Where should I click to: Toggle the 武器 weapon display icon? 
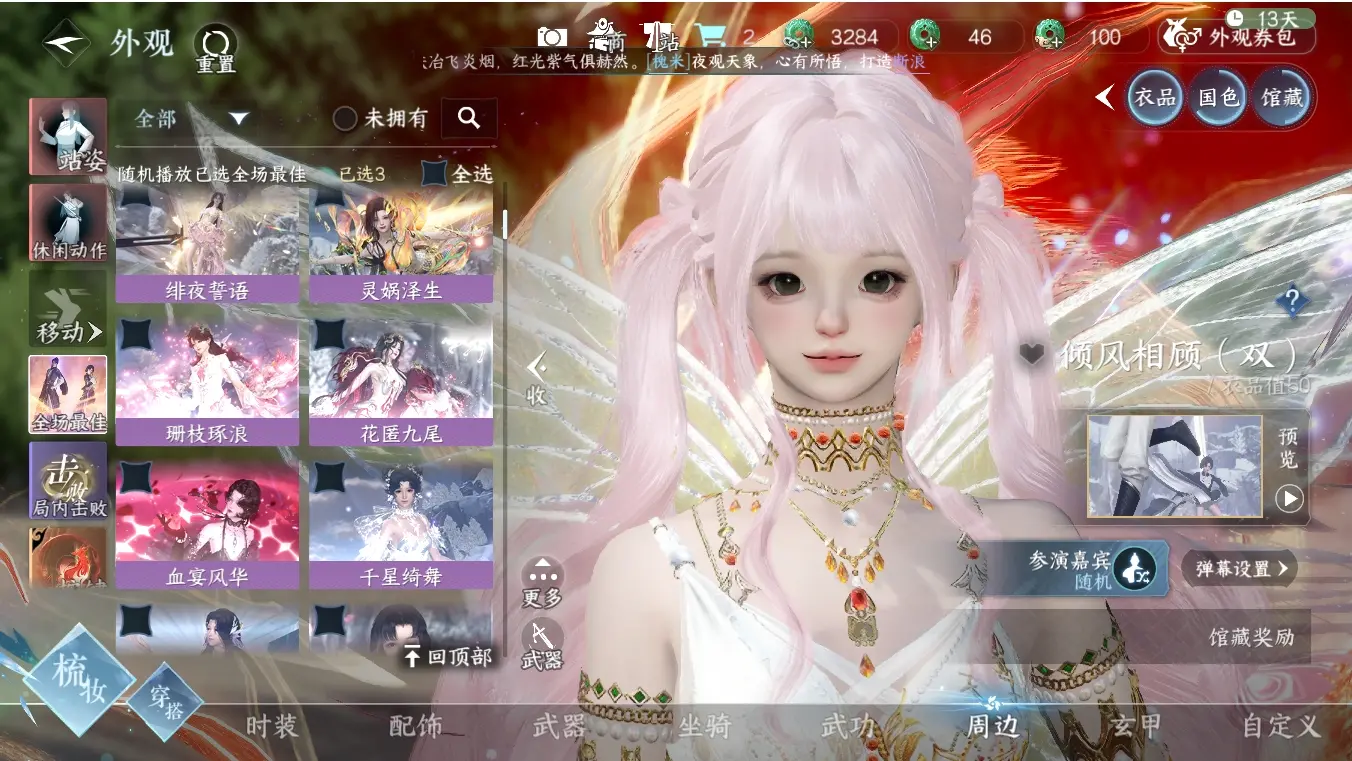[x=542, y=645]
